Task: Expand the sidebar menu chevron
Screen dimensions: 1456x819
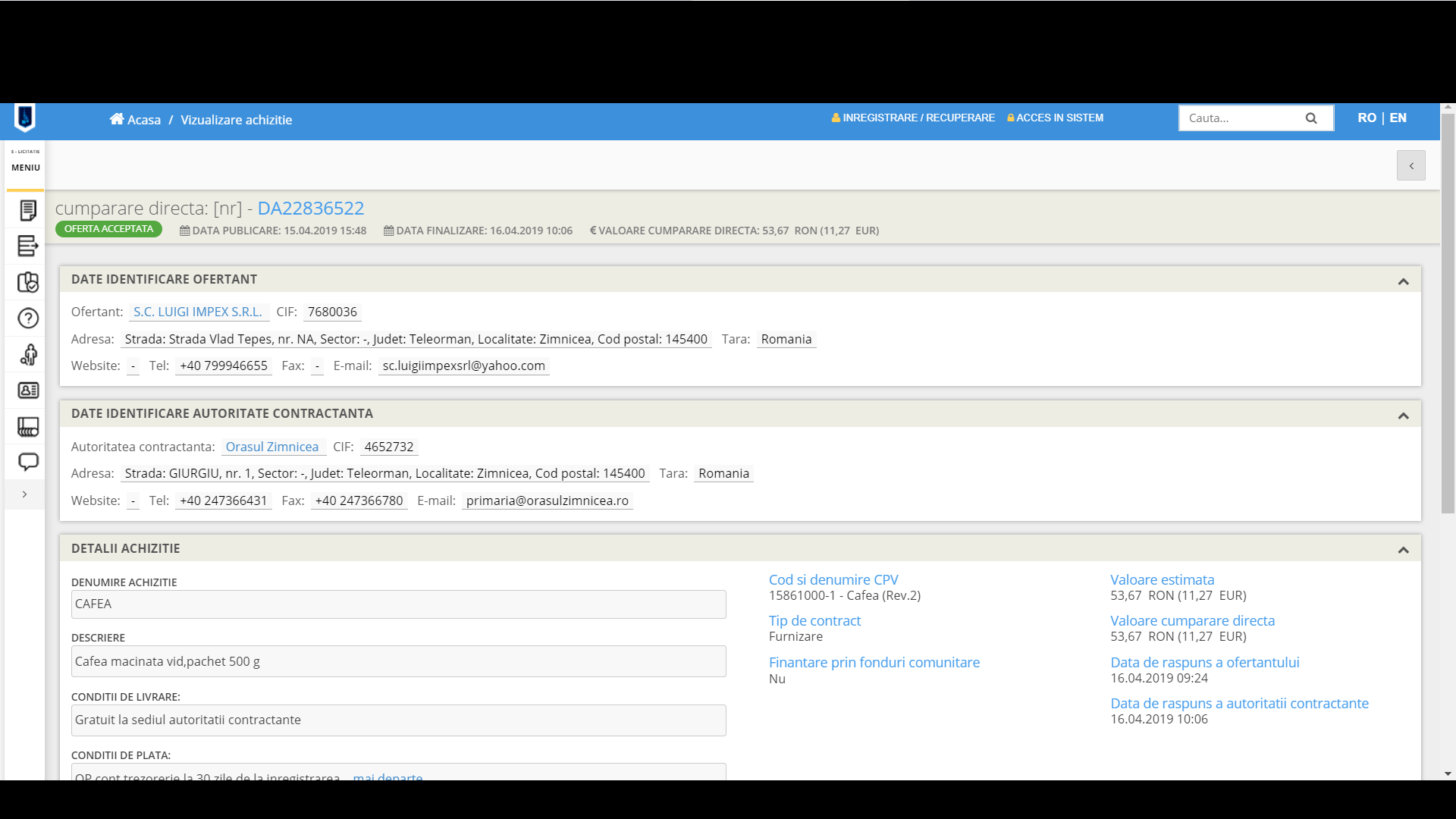Action: point(25,494)
